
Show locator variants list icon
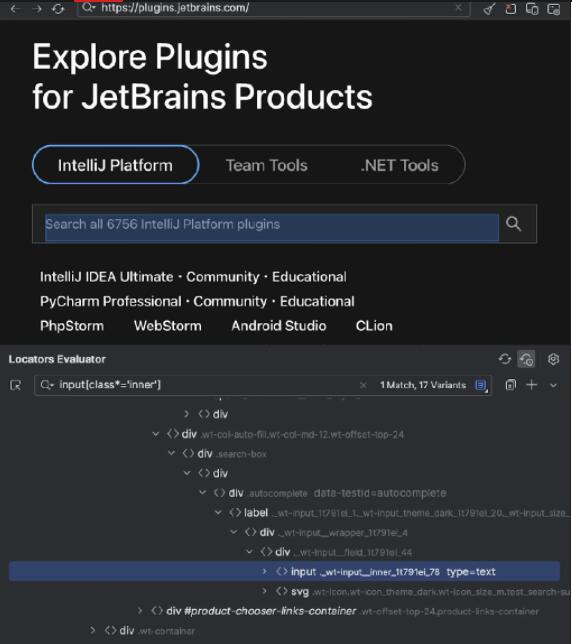point(481,385)
